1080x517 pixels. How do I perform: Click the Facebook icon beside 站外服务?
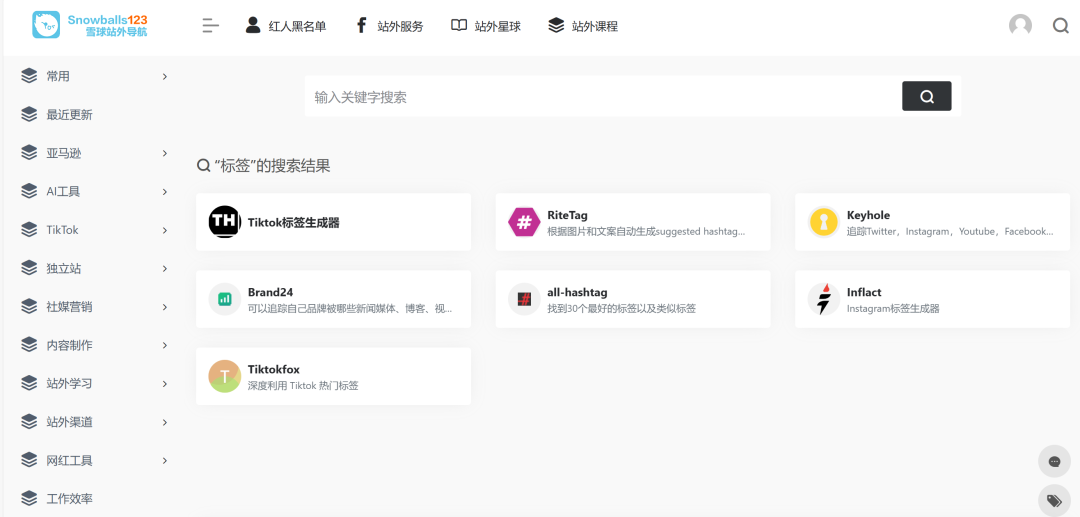point(361,25)
